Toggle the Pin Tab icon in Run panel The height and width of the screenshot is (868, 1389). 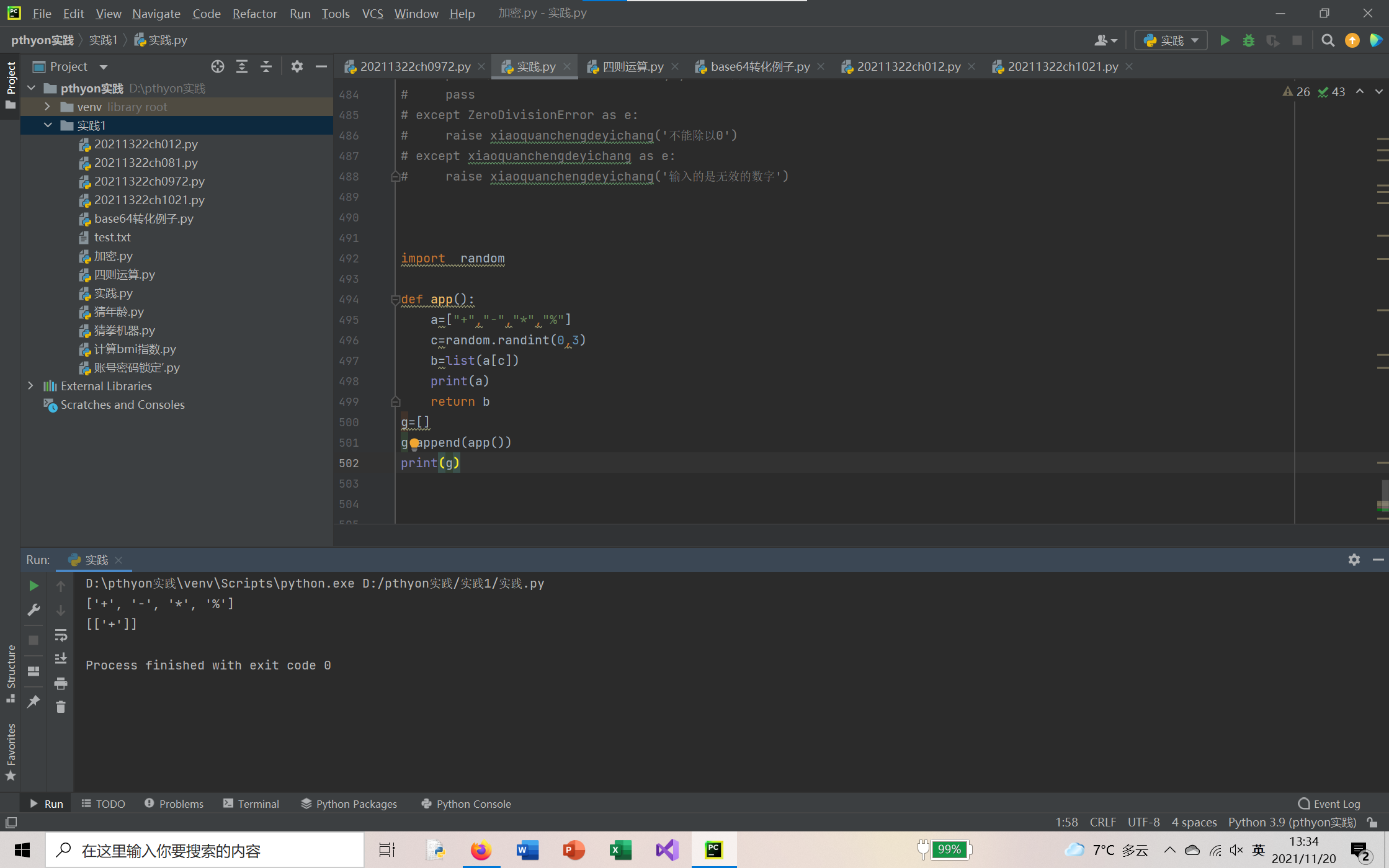click(34, 702)
